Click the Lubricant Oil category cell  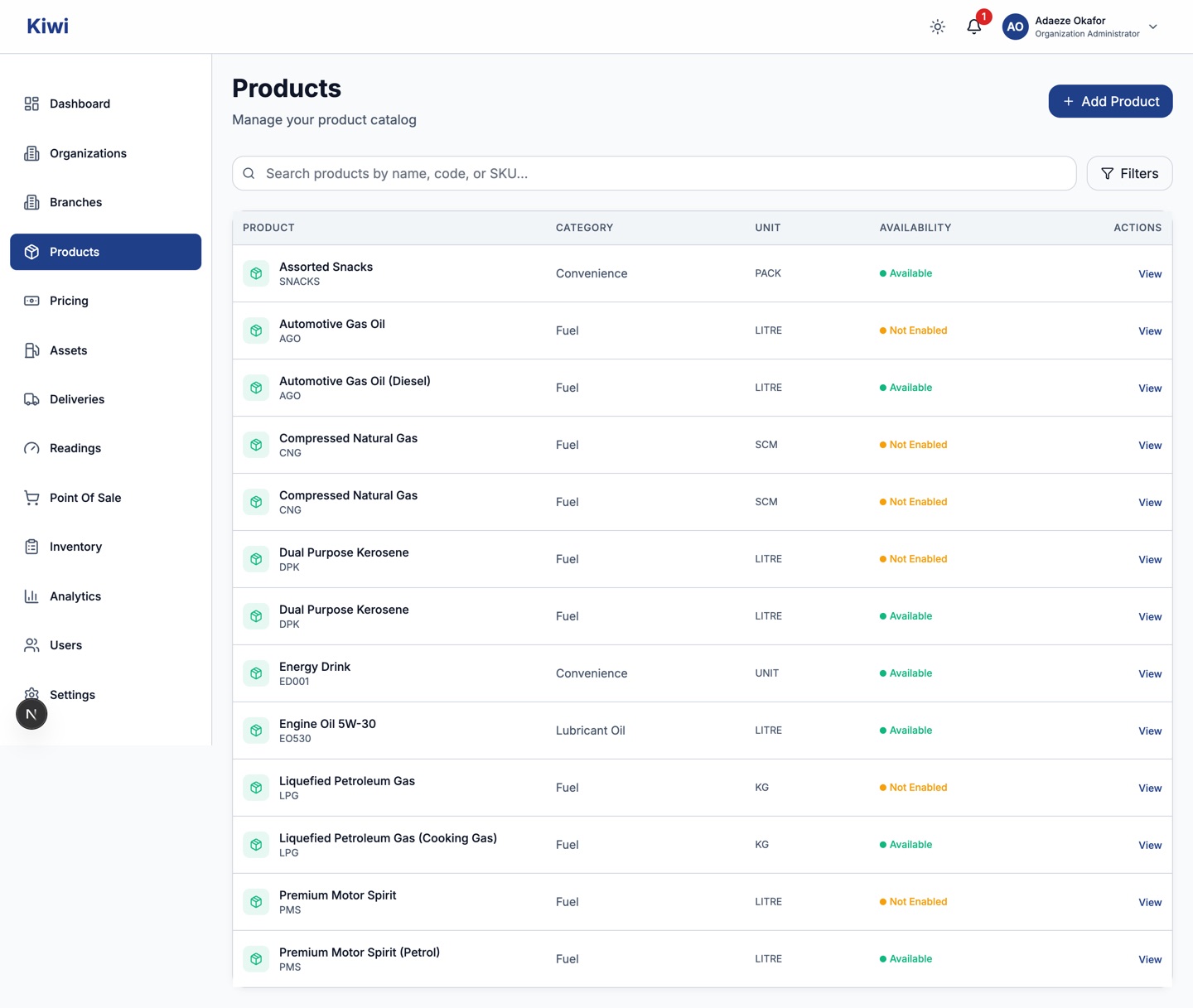(x=590, y=731)
